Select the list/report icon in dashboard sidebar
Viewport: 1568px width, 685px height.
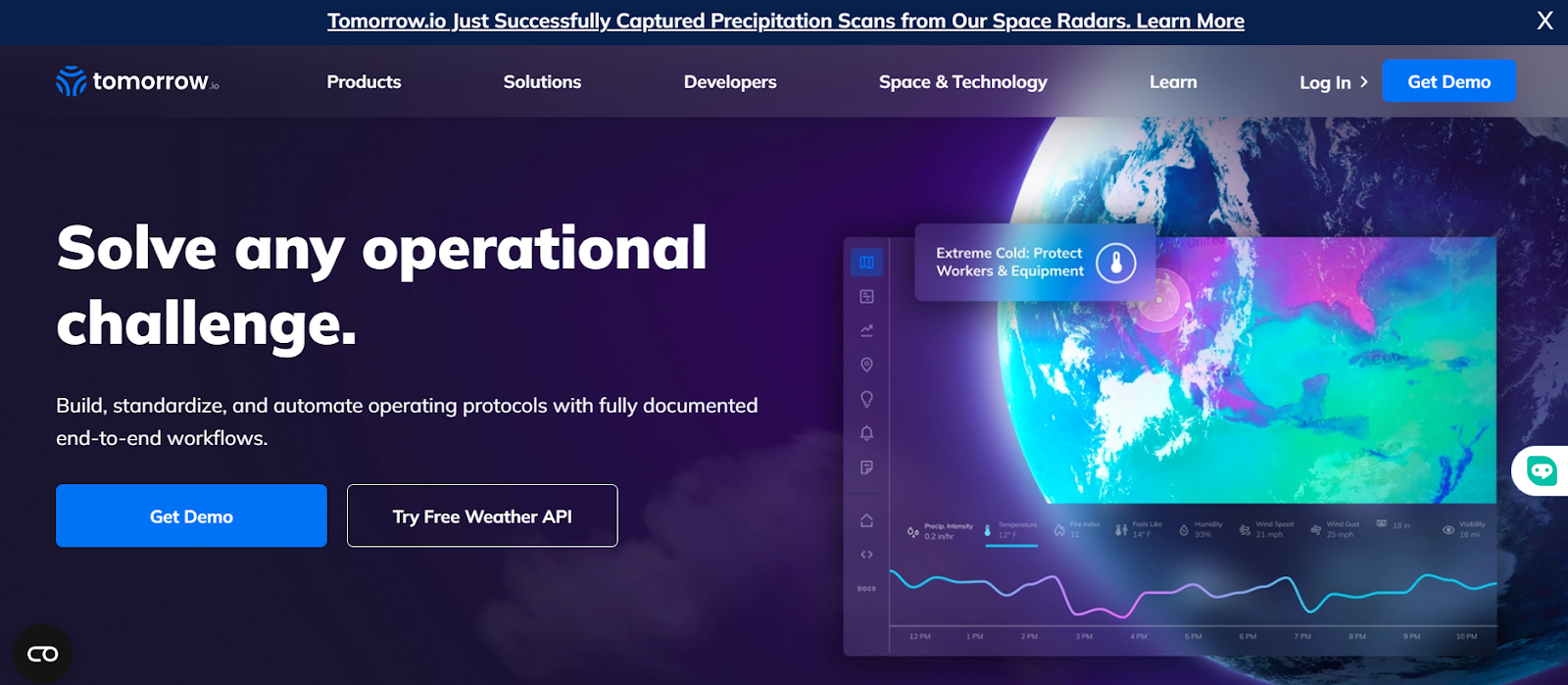pos(866,296)
